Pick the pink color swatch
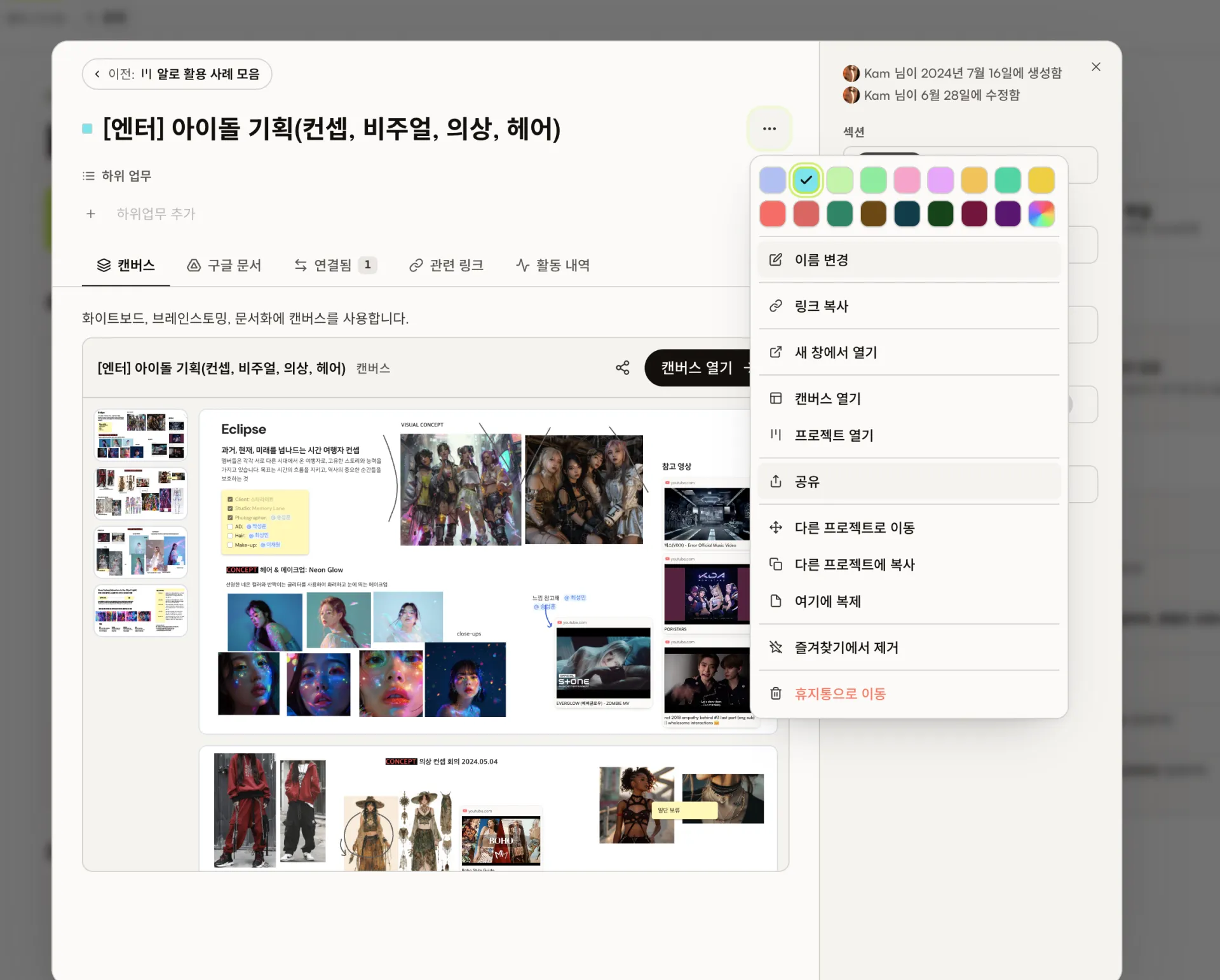The image size is (1220, 980). pyautogui.click(x=907, y=180)
